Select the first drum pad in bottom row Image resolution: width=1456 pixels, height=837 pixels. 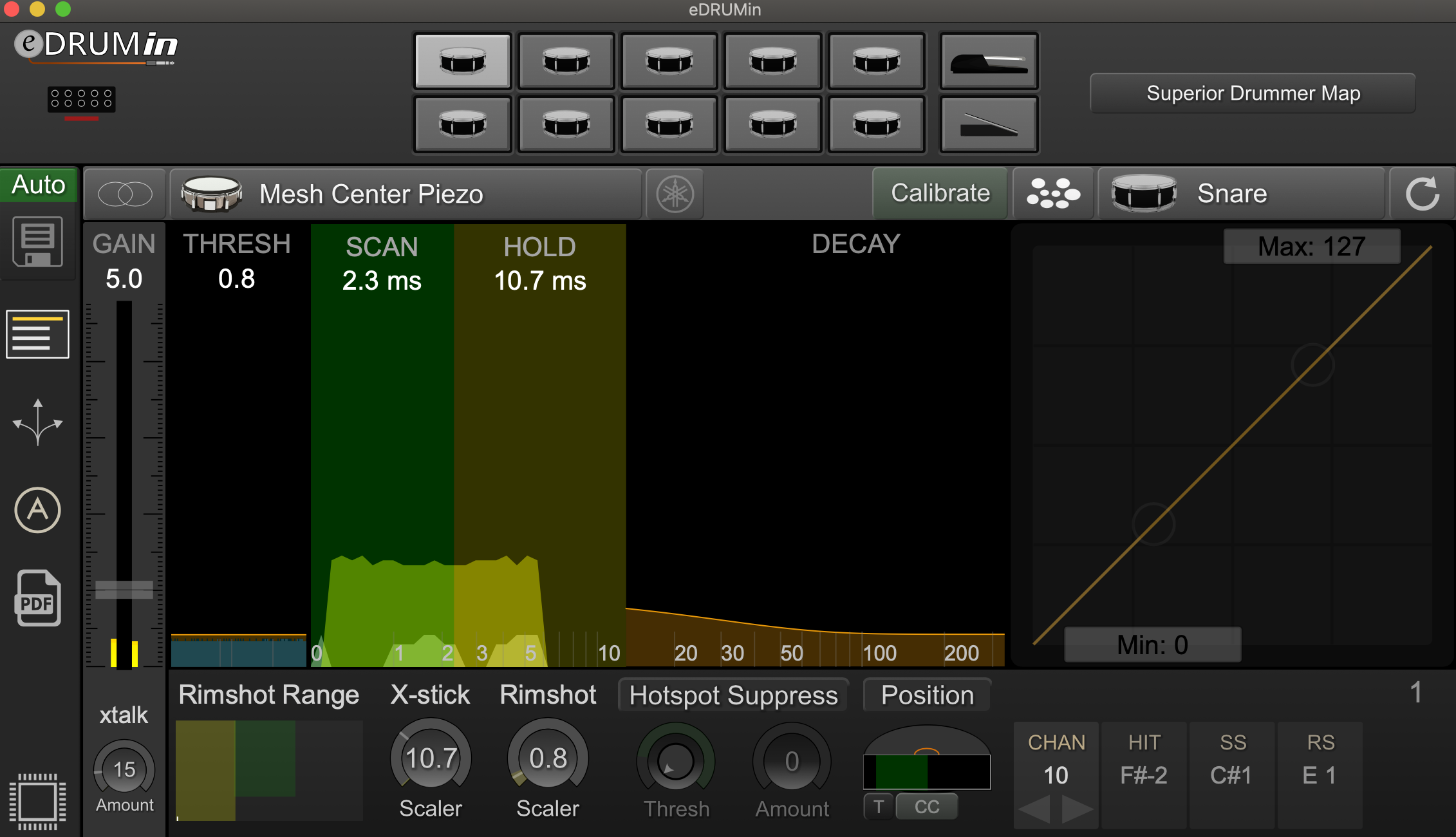[x=463, y=124]
